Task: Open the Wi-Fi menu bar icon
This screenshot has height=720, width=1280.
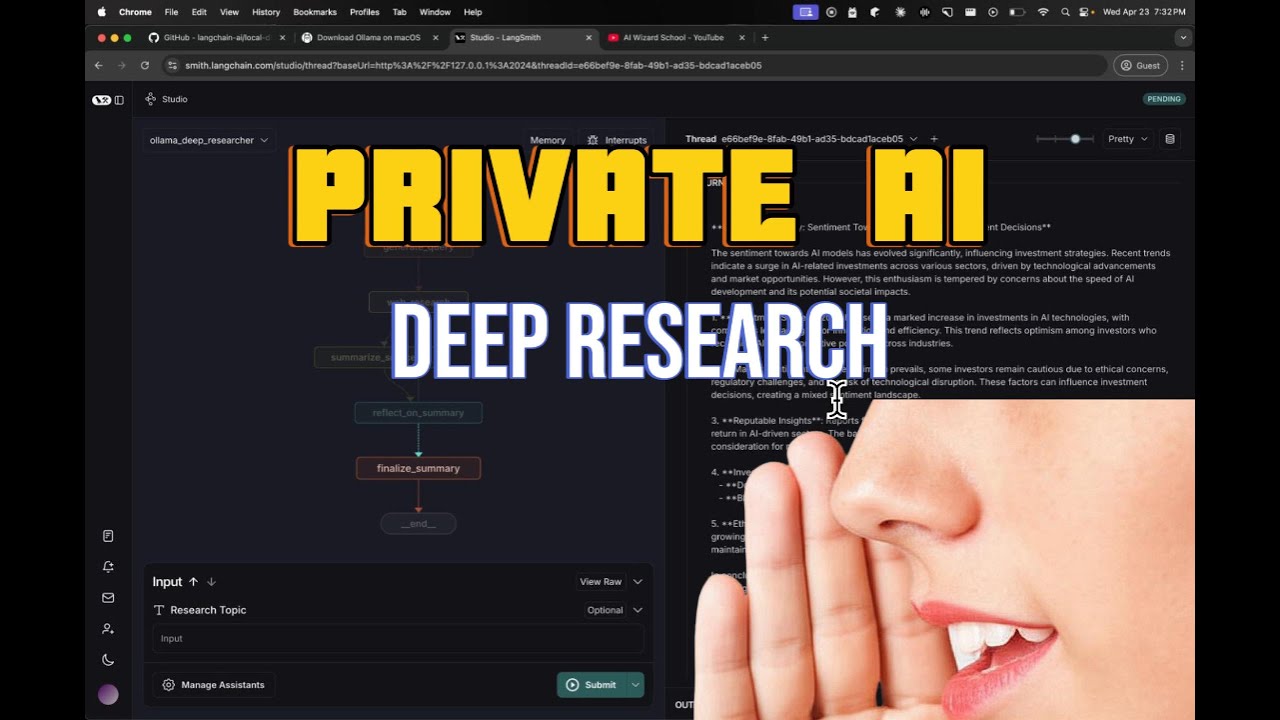Action: (x=1043, y=12)
